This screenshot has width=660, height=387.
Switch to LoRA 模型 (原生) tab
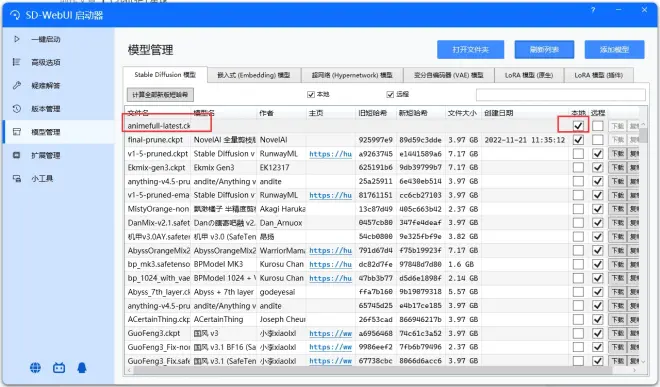529,75
